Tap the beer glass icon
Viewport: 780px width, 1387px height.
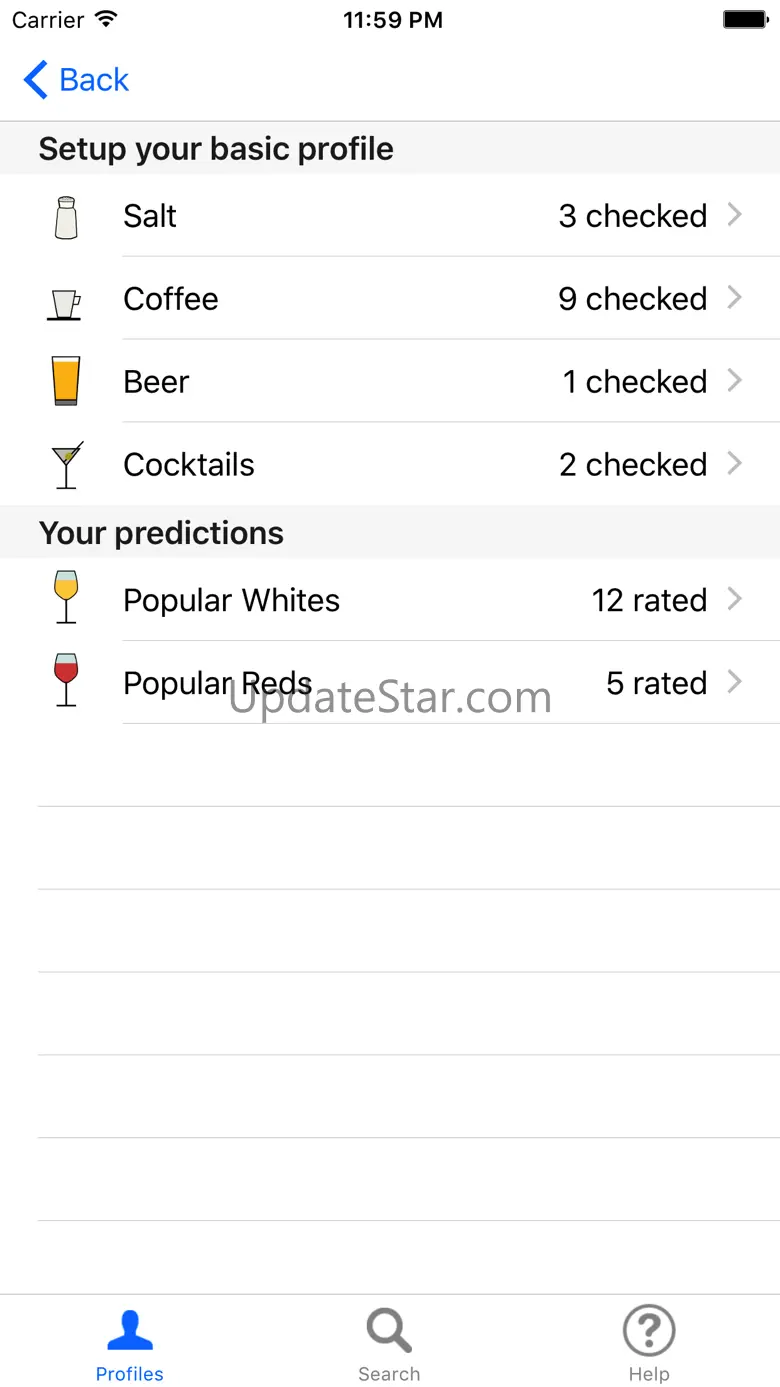(x=66, y=381)
